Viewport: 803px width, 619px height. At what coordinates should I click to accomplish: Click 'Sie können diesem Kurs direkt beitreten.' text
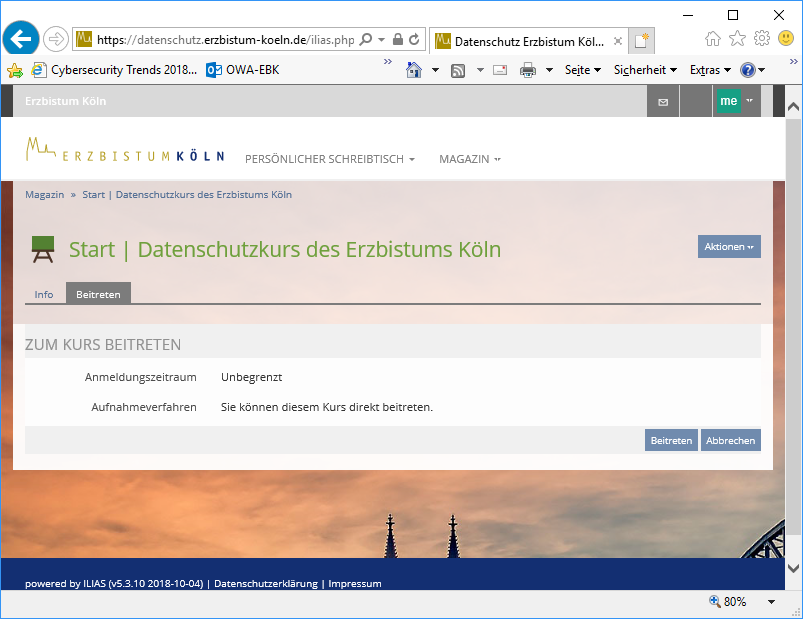click(327, 407)
